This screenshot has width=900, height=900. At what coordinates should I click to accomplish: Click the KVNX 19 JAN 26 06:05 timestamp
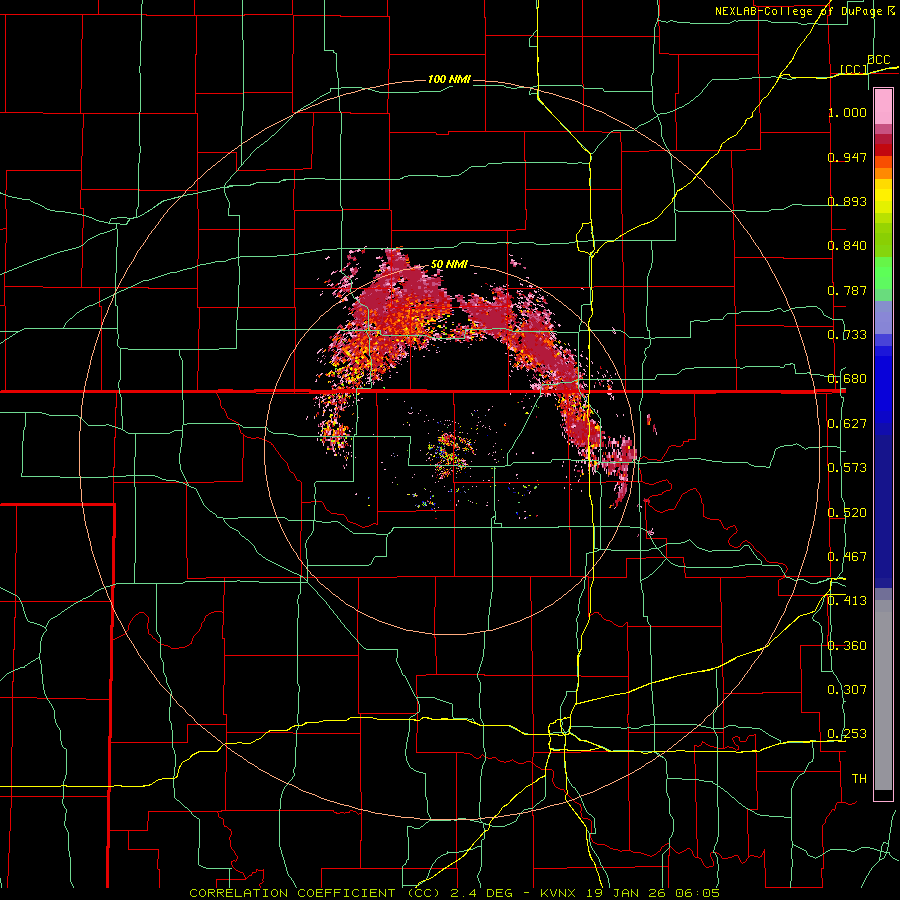[x=630, y=893]
